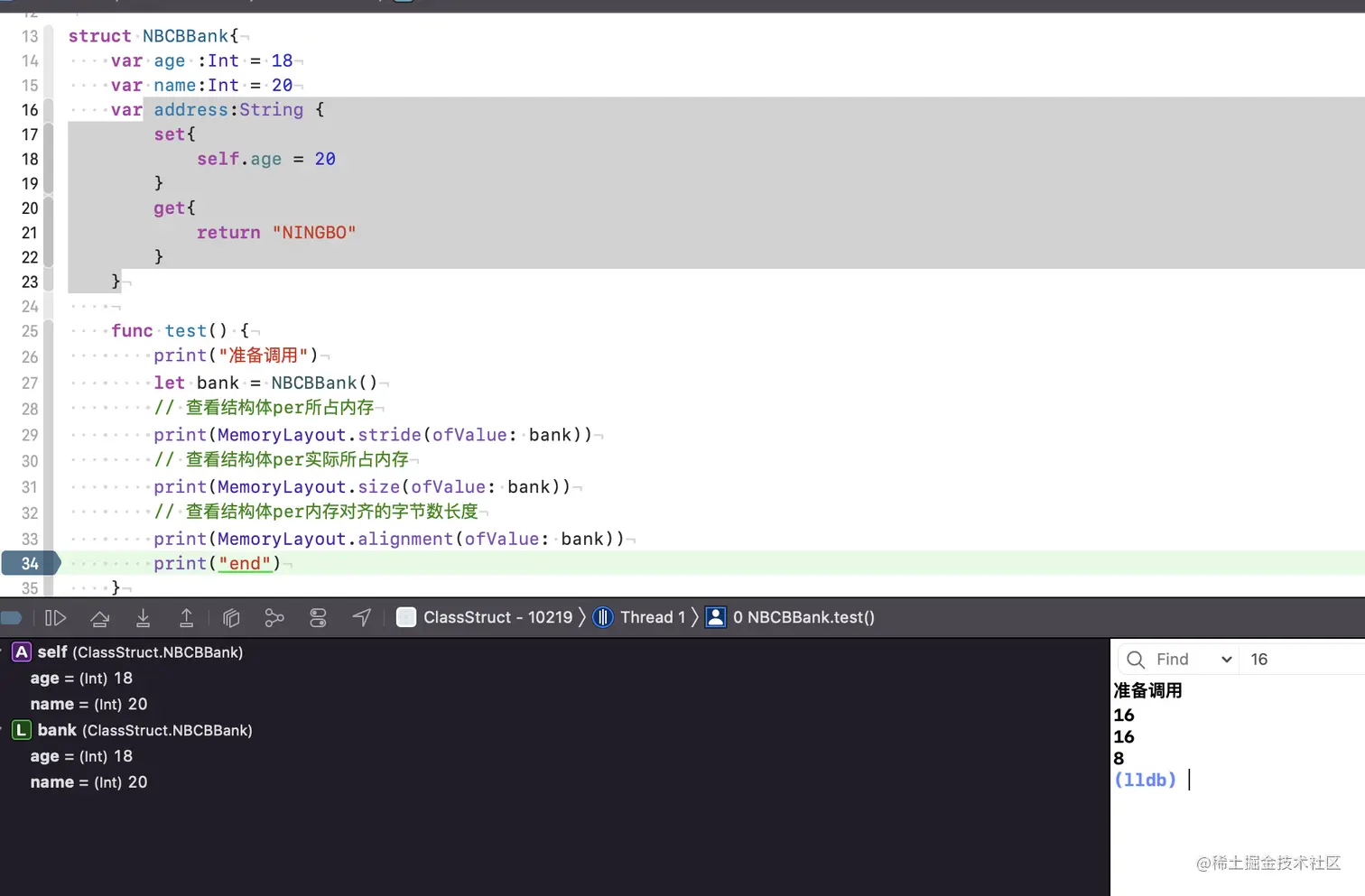Click self.age on line 18
The image size is (1365, 896).
click(x=239, y=159)
